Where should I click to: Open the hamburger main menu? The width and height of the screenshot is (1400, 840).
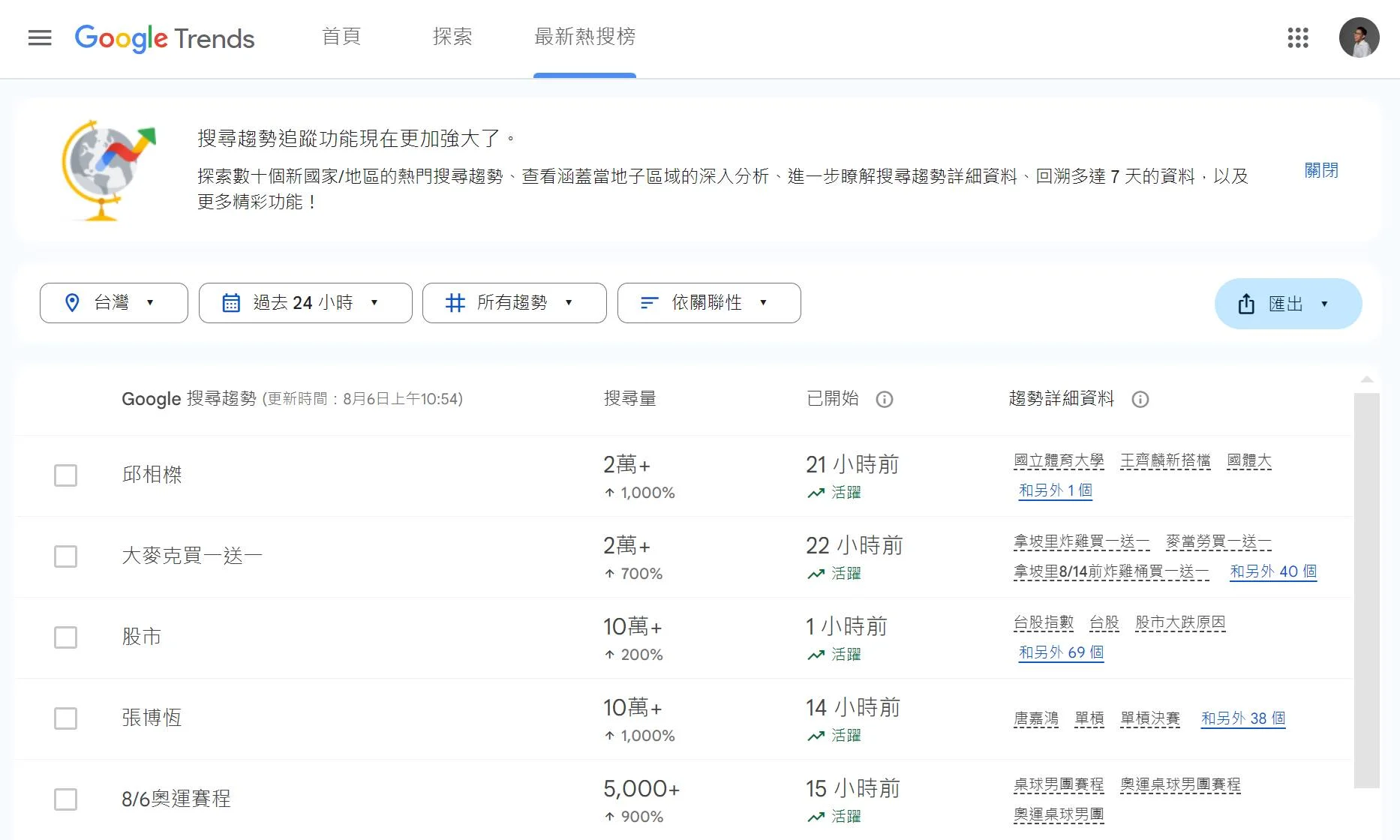click(x=40, y=37)
